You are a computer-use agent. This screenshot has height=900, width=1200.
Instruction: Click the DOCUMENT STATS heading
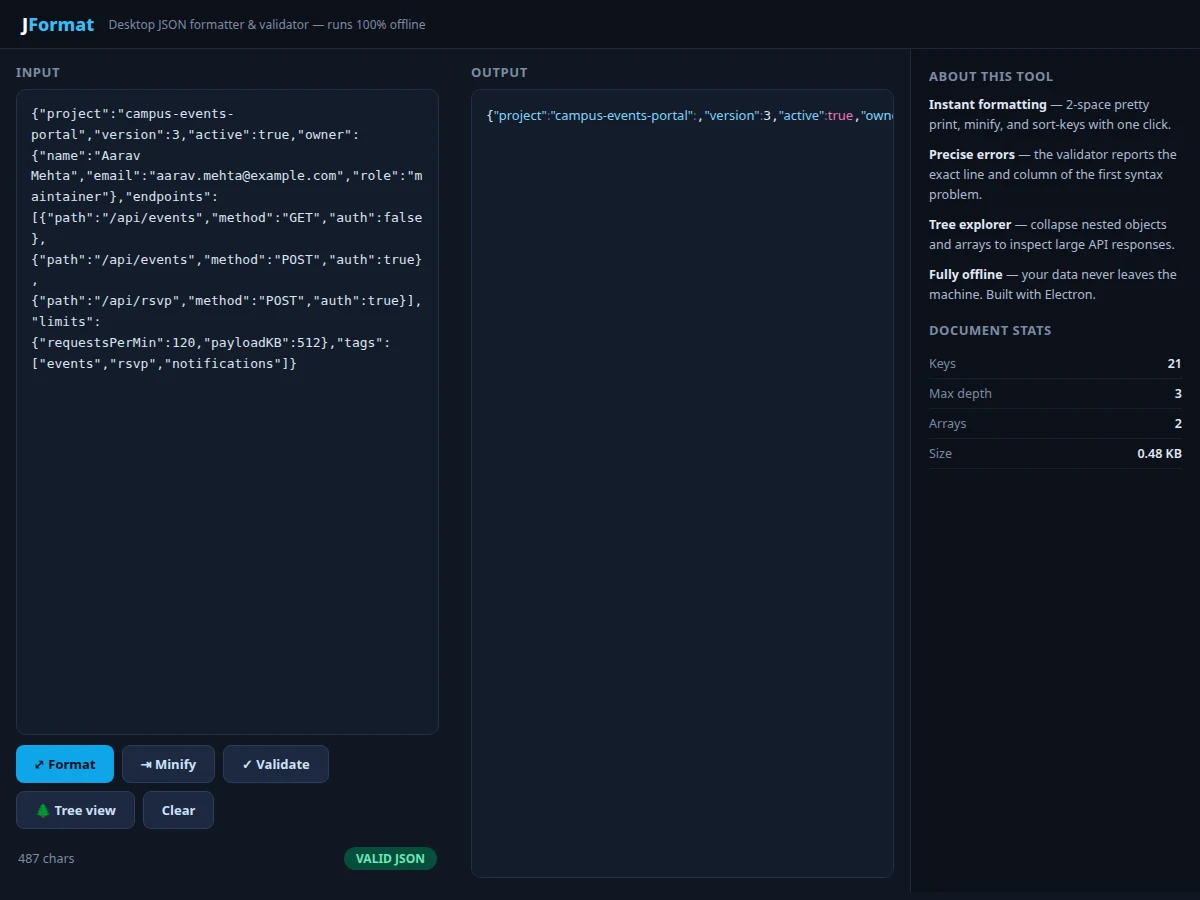click(990, 331)
